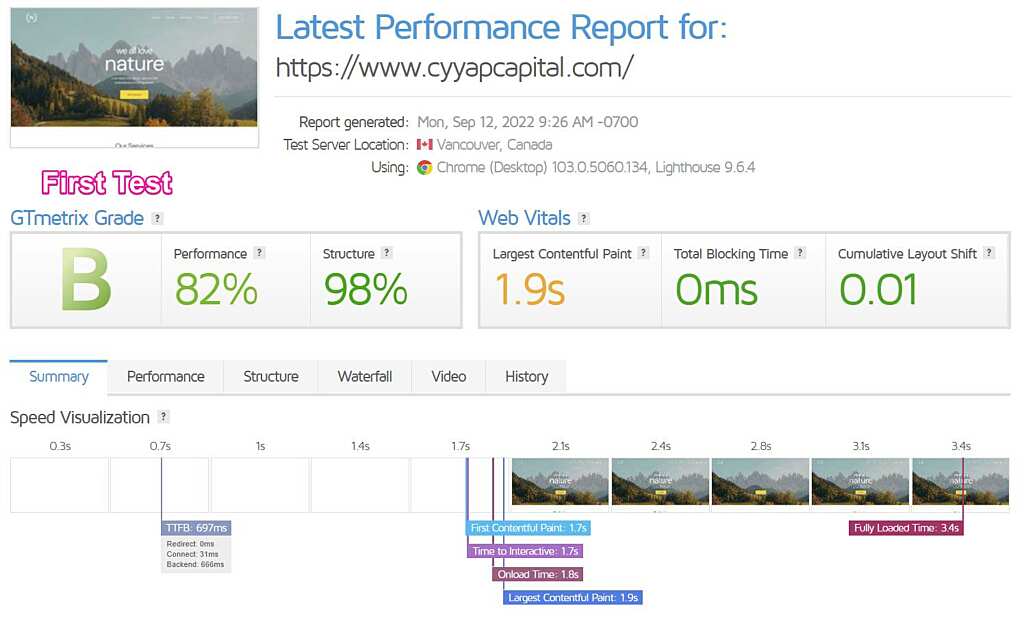This screenshot has height=619, width=1024.
Task: Click the Latest Performance Report for heading
Action: [x=502, y=27]
